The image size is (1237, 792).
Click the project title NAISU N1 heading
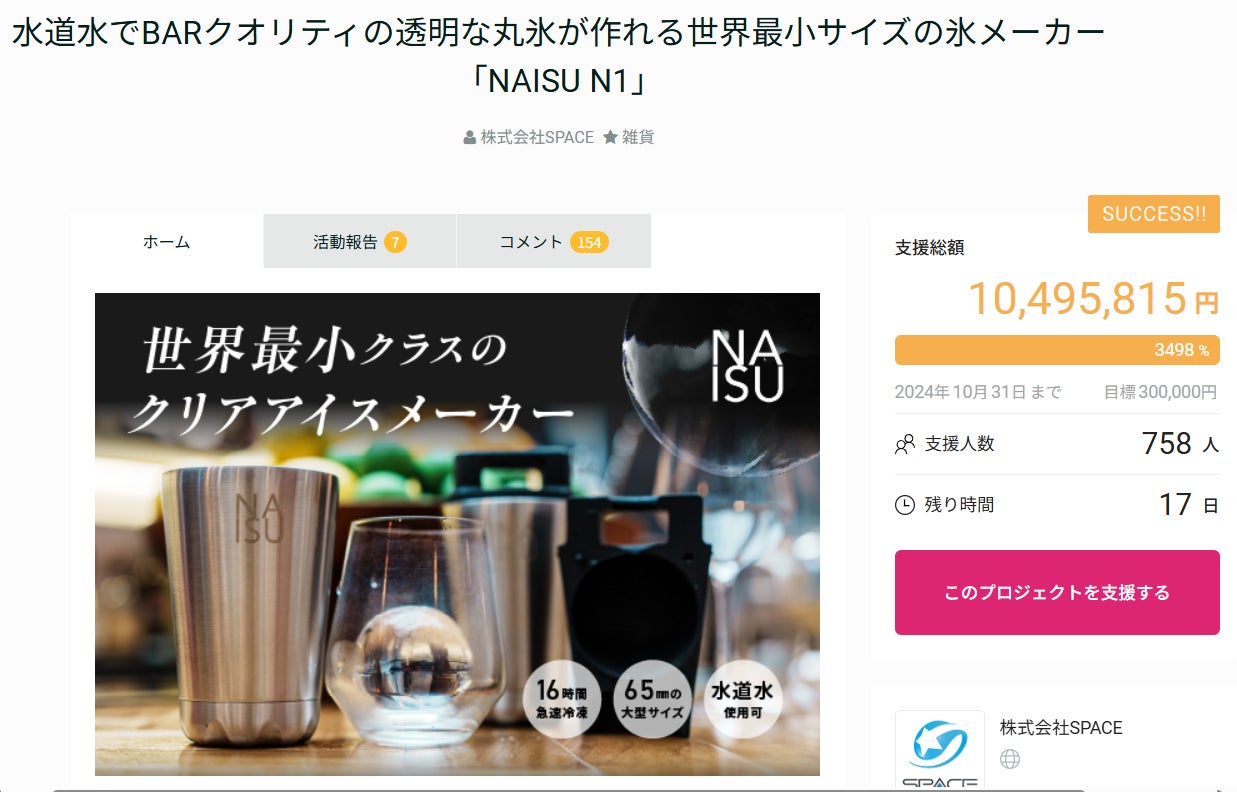pyautogui.click(x=559, y=56)
